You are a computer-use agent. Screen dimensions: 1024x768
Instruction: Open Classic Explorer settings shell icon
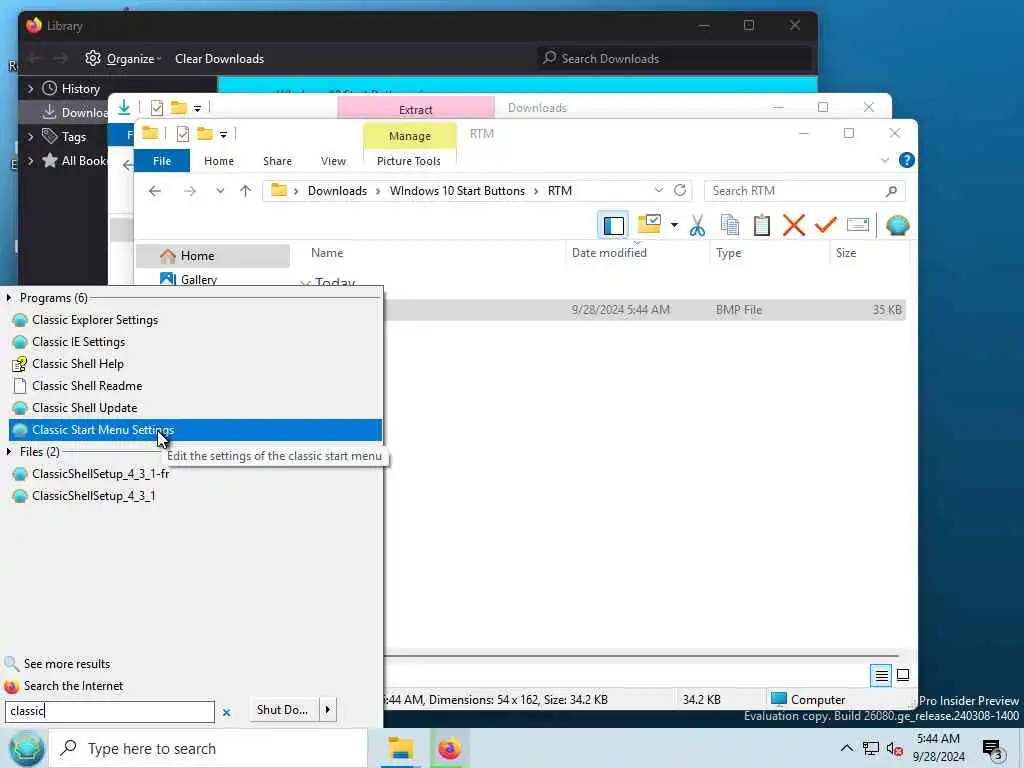[x=898, y=225]
